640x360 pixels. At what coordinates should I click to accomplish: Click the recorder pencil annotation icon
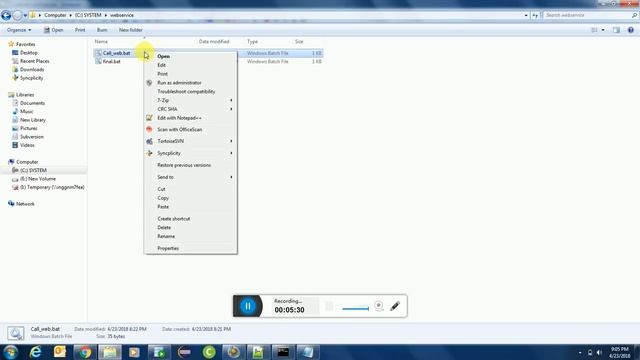395,306
